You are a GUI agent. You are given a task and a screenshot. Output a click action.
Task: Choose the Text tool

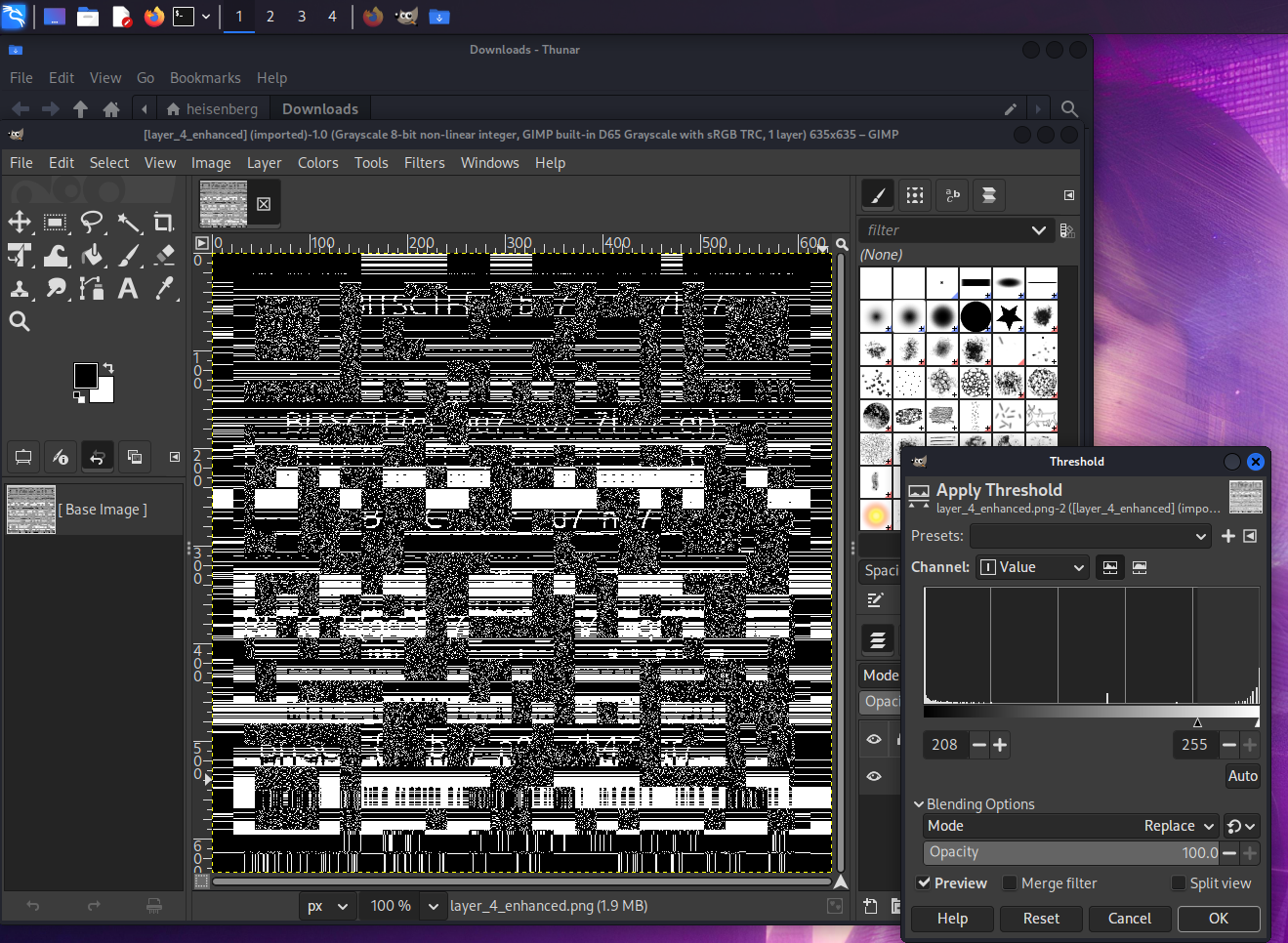(128, 289)
